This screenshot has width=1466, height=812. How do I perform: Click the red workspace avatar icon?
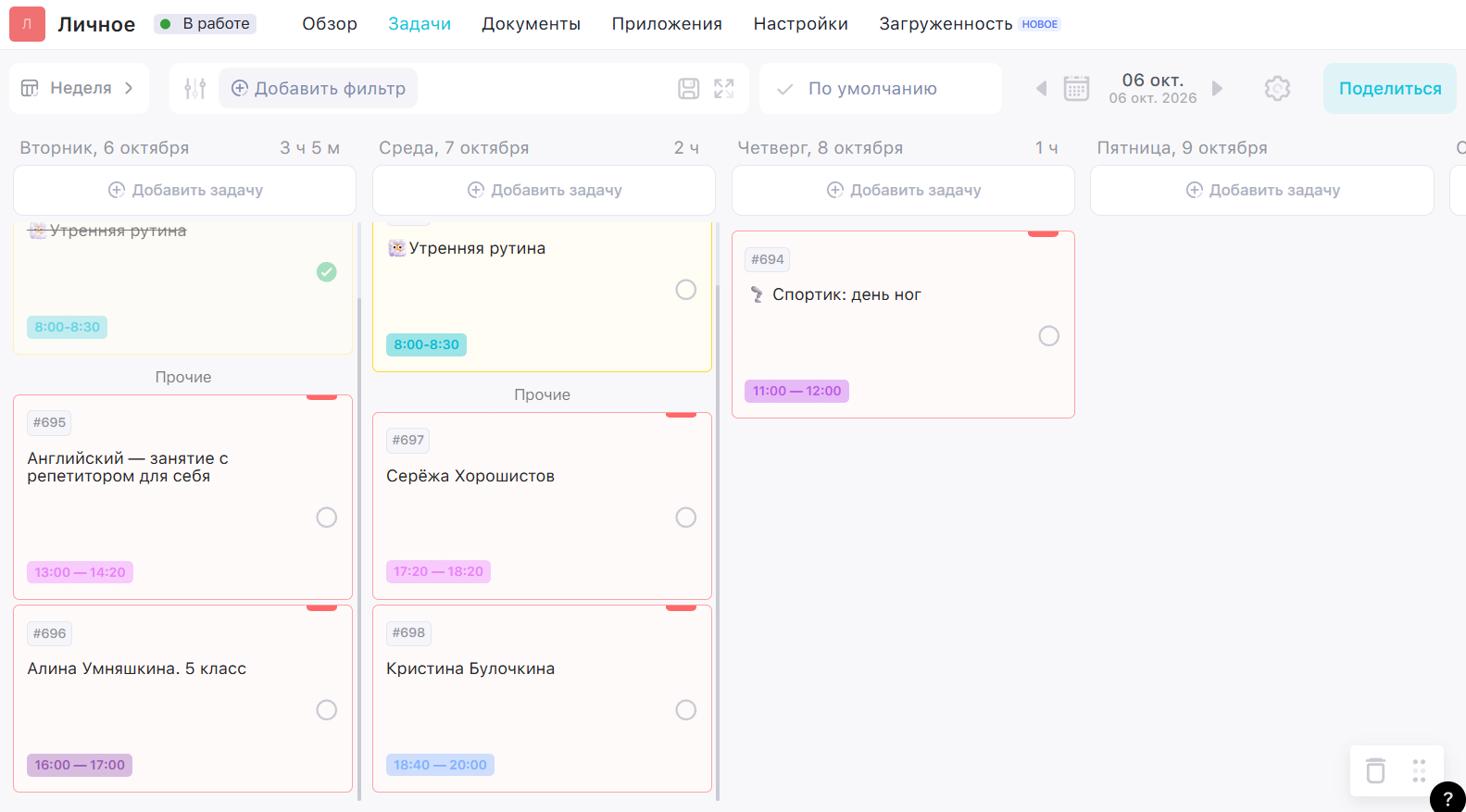pyautogui.click(x=27, y=24)
